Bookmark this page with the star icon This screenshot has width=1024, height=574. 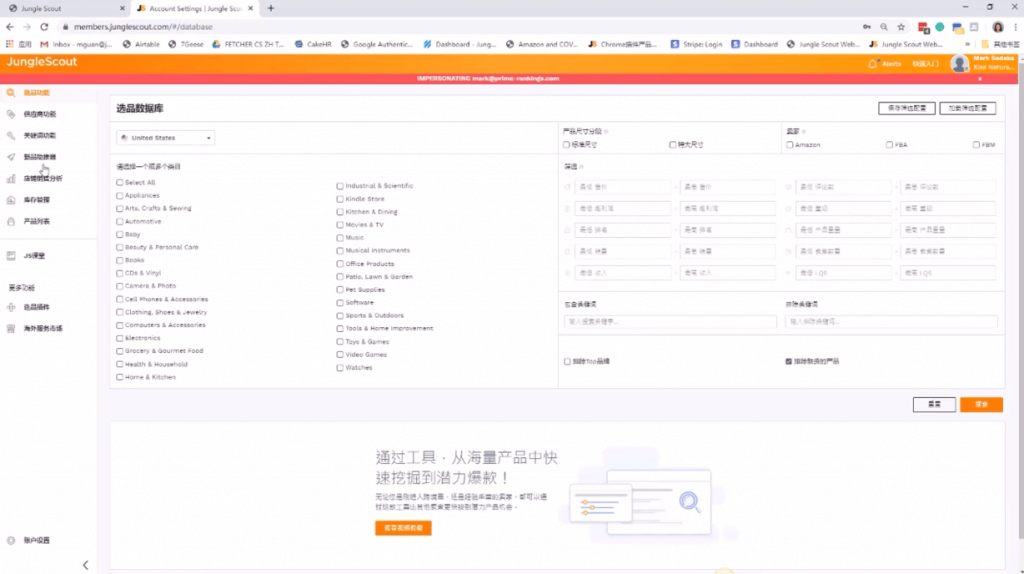click(x=901, y=27)
